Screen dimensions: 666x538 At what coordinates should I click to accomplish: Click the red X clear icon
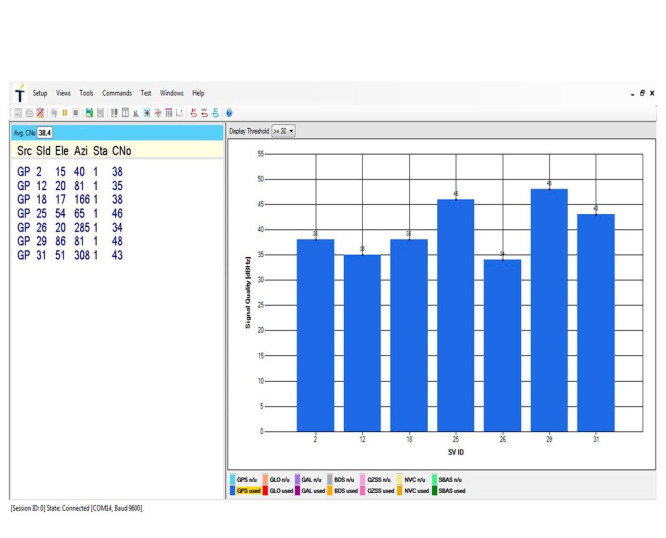[40, 113]
